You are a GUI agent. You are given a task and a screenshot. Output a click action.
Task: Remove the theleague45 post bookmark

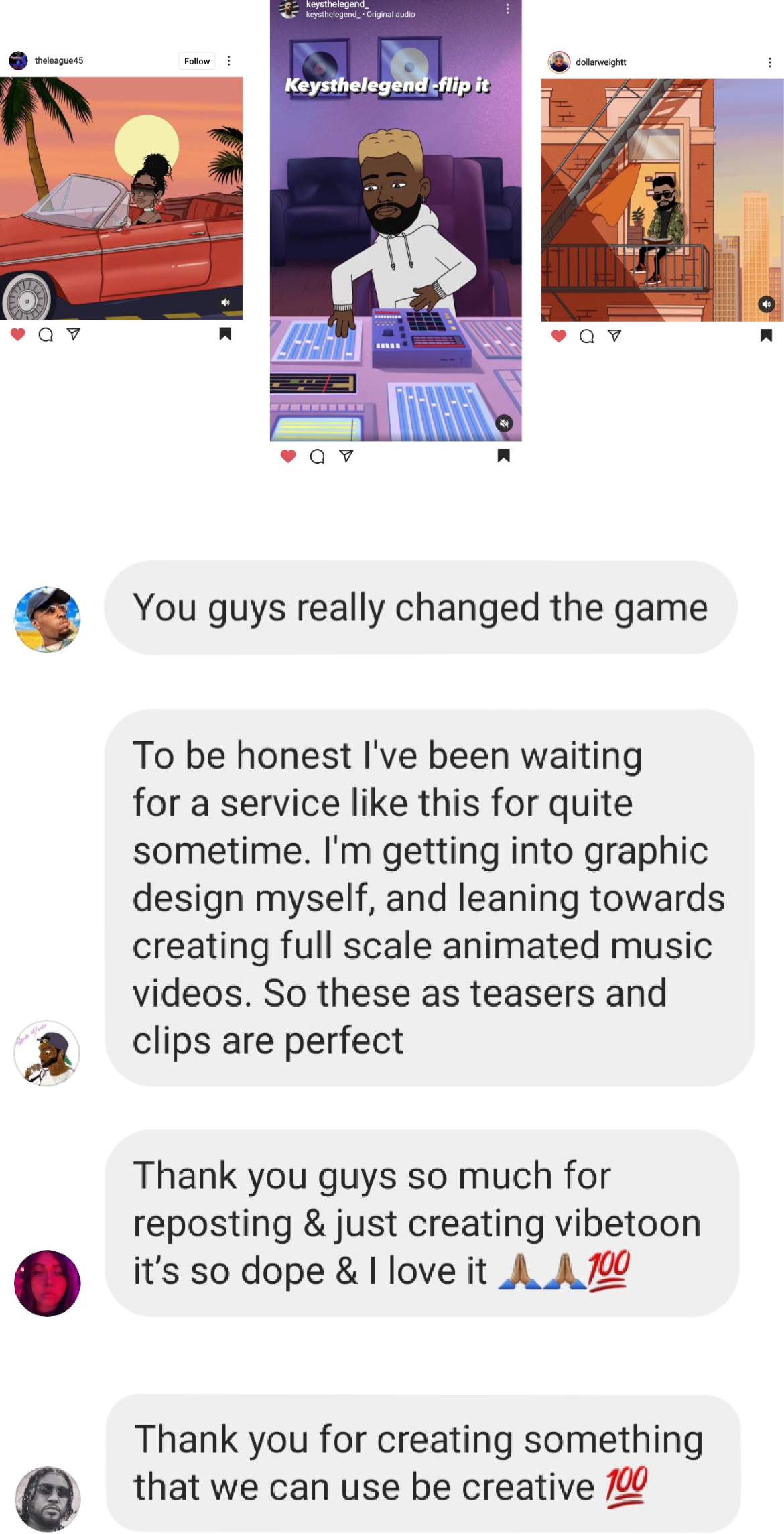coord(225,334)
